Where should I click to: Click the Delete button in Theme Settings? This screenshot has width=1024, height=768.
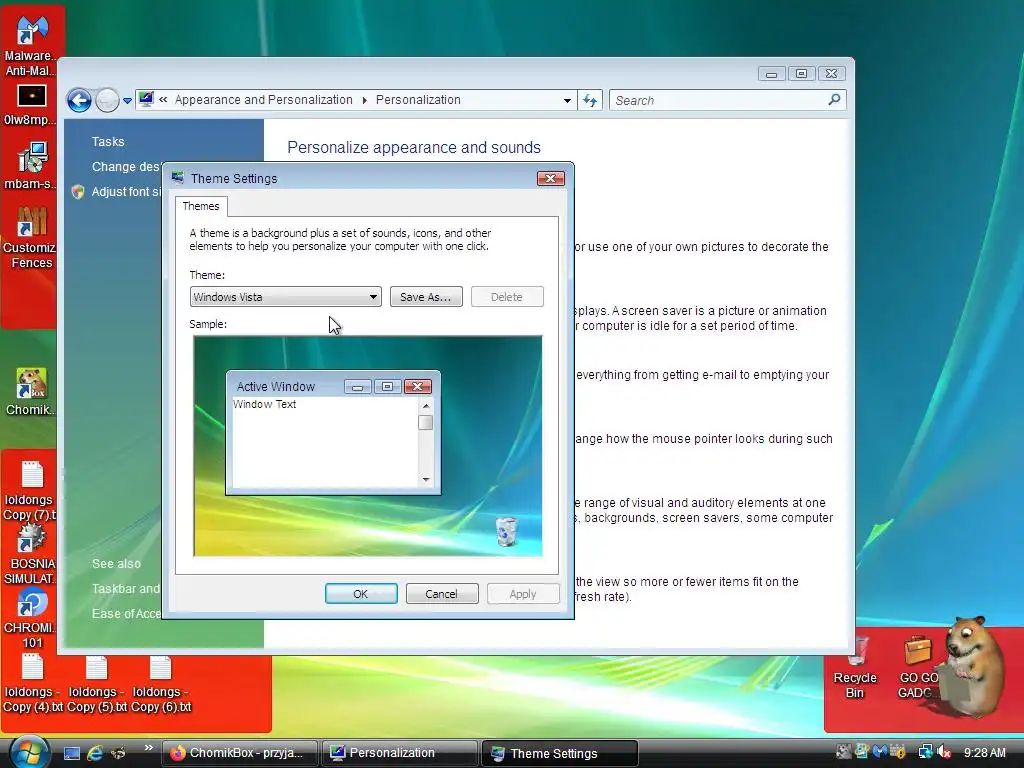tap(507, 296)
